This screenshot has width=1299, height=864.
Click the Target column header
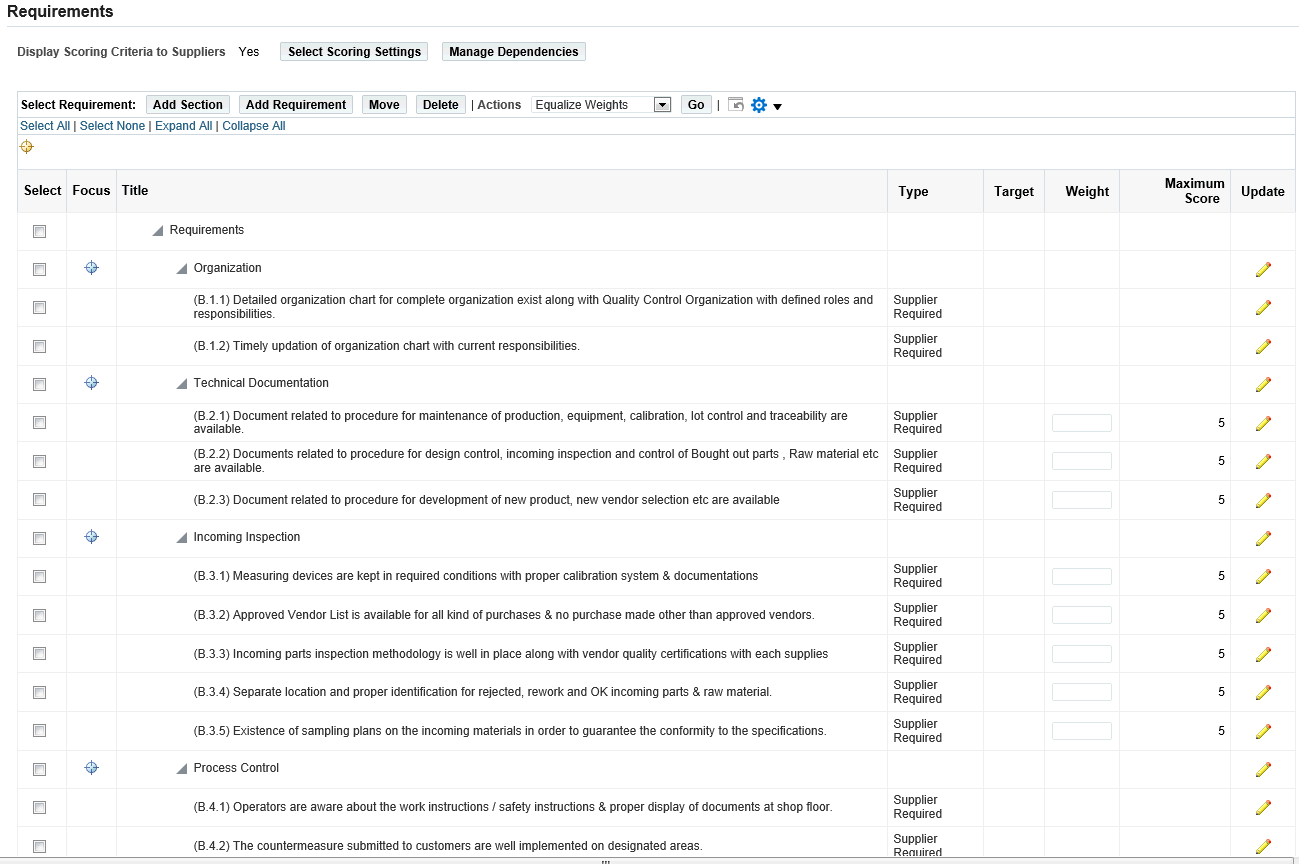pyautogui.click(x=1014, y=191)
